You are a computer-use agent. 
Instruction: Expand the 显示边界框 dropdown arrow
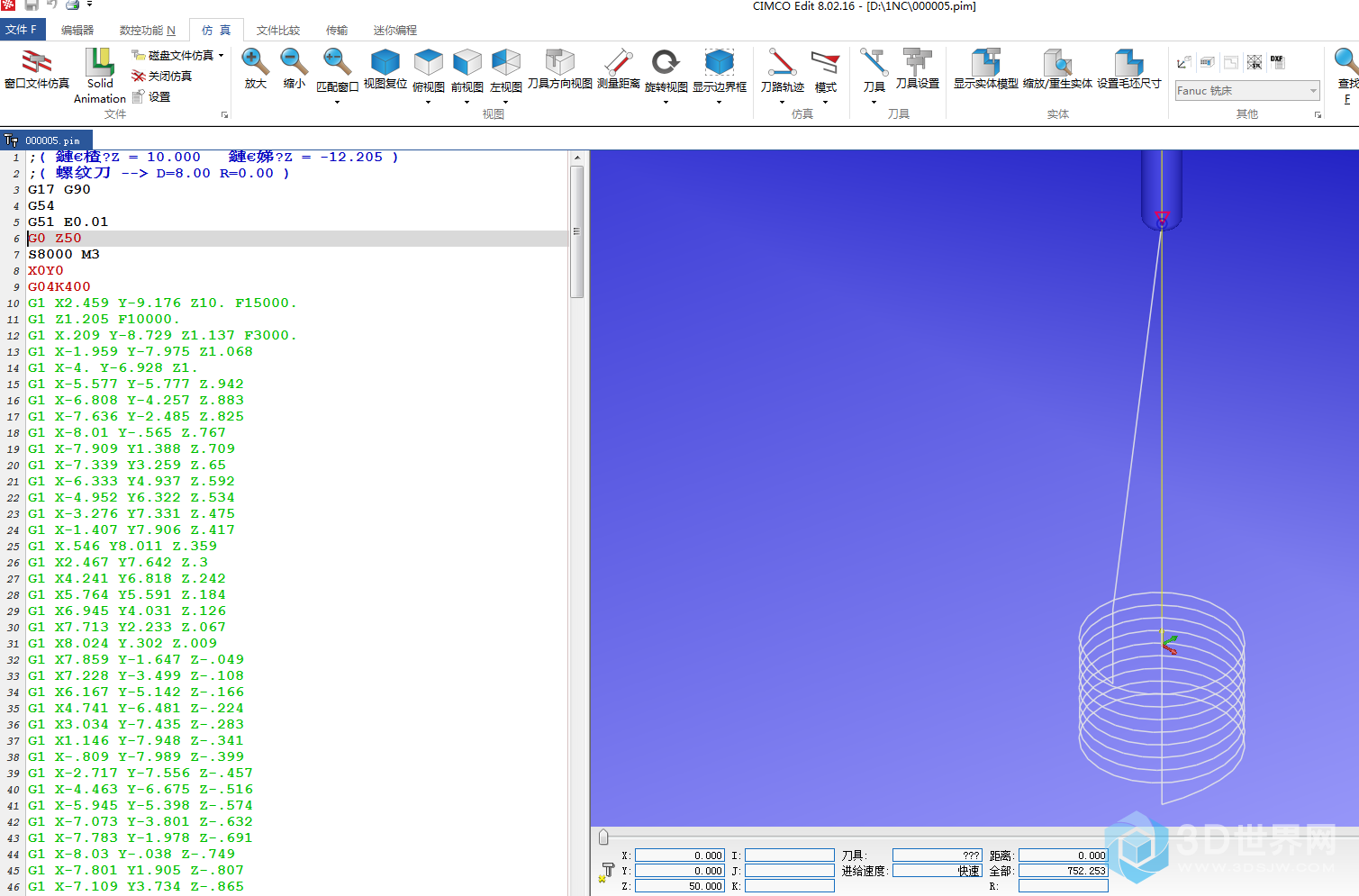pyautogui.click(x=720, y=102)
